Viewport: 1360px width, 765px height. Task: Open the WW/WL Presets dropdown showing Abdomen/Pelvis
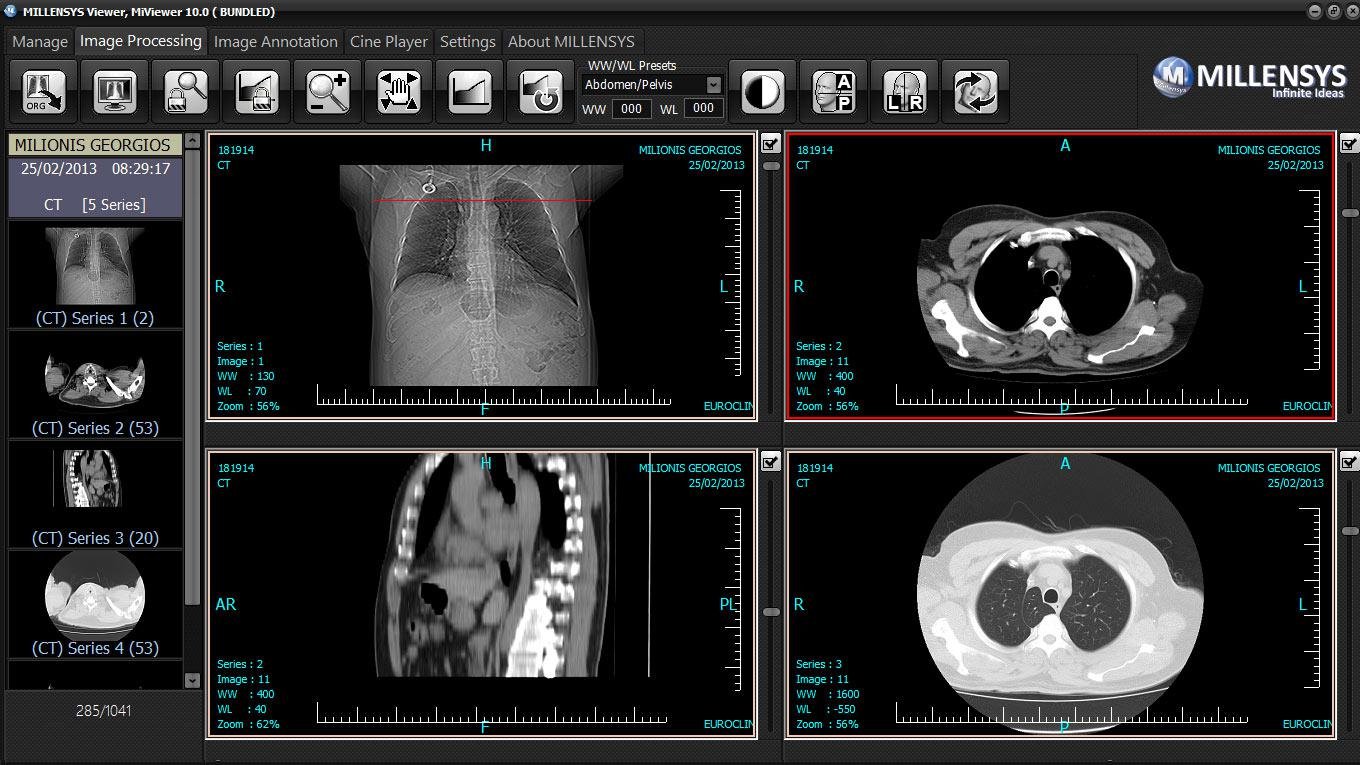(x=652, y=85)
